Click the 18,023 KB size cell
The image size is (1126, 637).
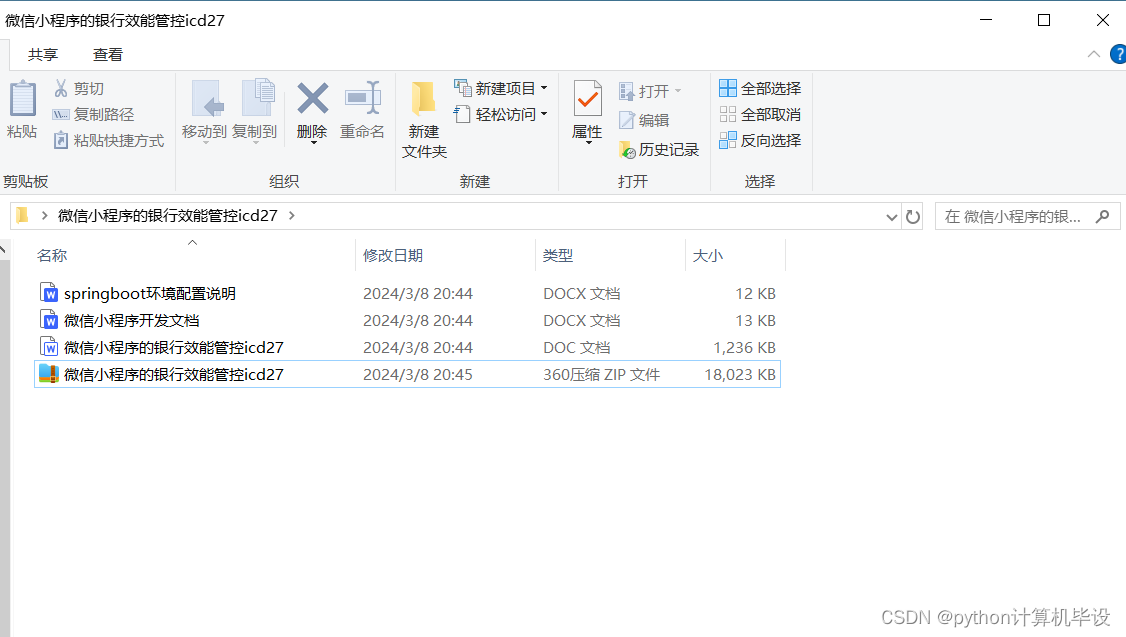740,374
